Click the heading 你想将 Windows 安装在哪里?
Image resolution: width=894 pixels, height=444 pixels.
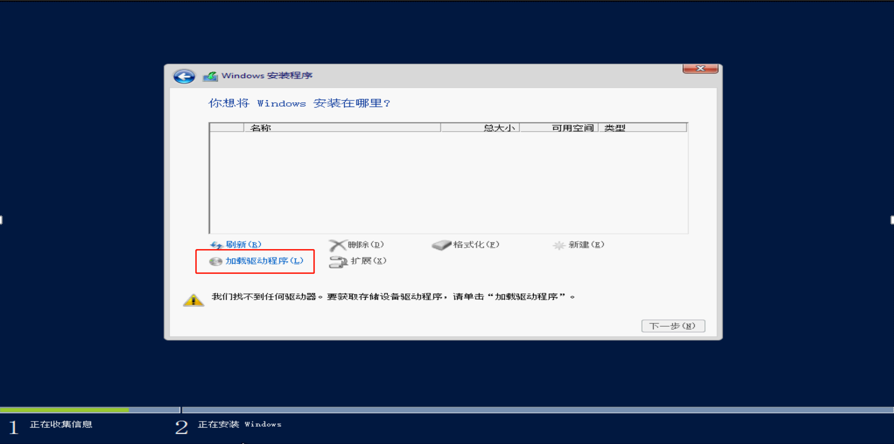click(300, 104)
